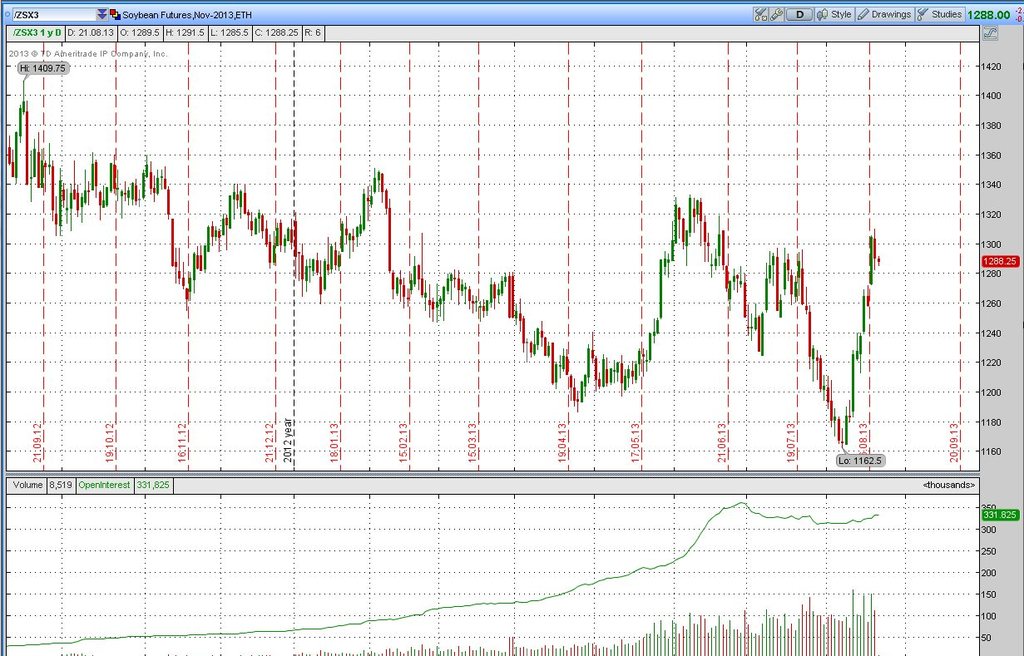Click inside the /ZSX3 symbol input field
Viewport: 1024px width, 656px height.
pos(52,15)
